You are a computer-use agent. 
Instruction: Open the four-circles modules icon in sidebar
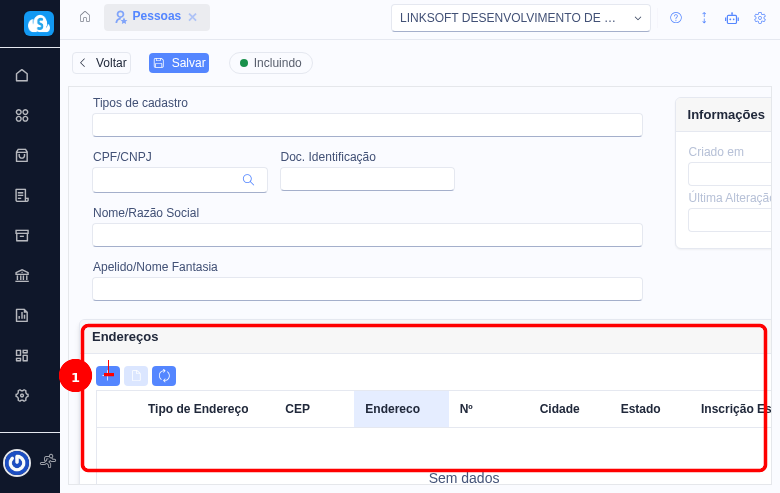point(22,115)
